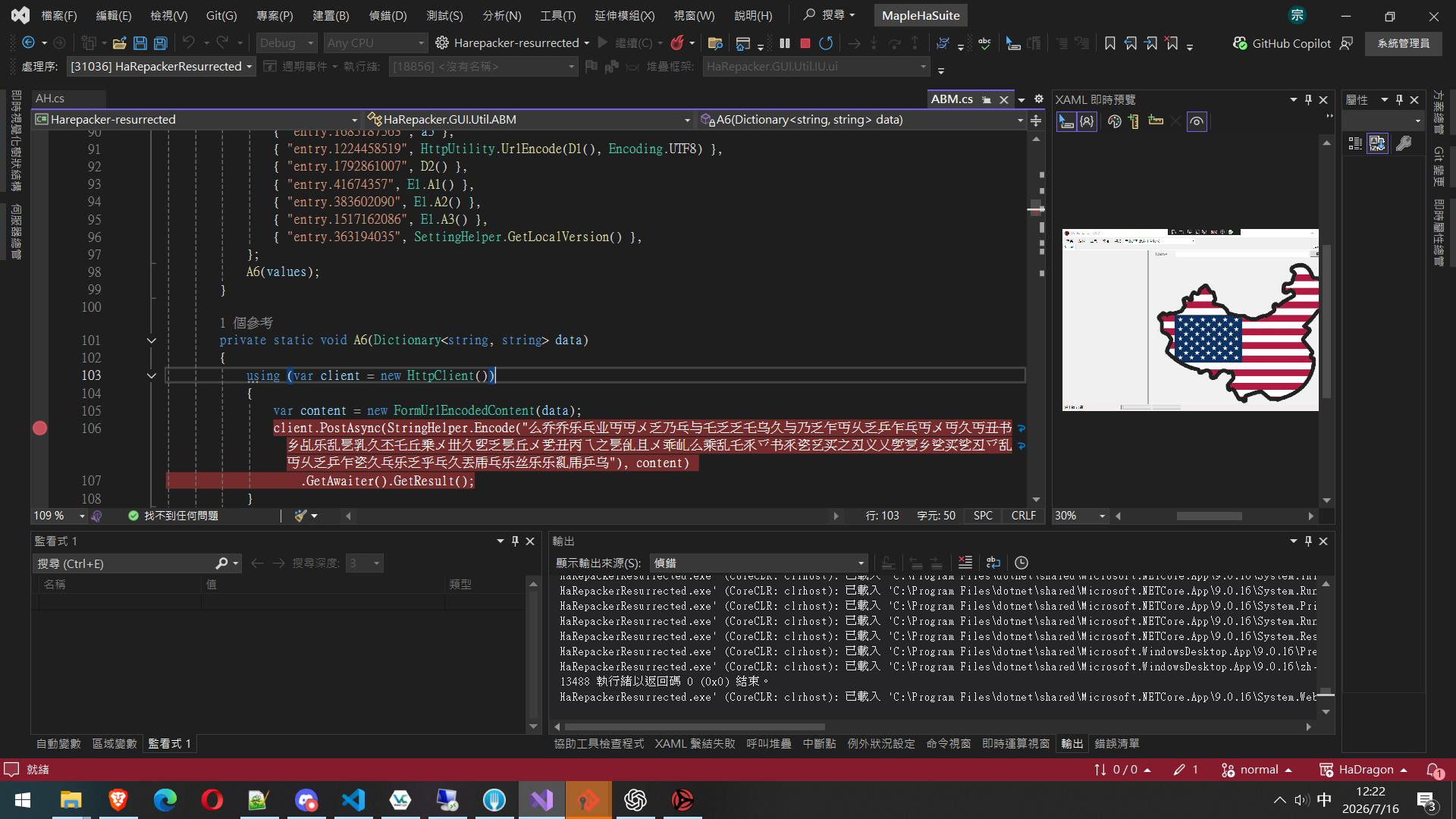This screenshot has width=1456, height=819.
Task: Click the clear all output icon
Action: 965,563
